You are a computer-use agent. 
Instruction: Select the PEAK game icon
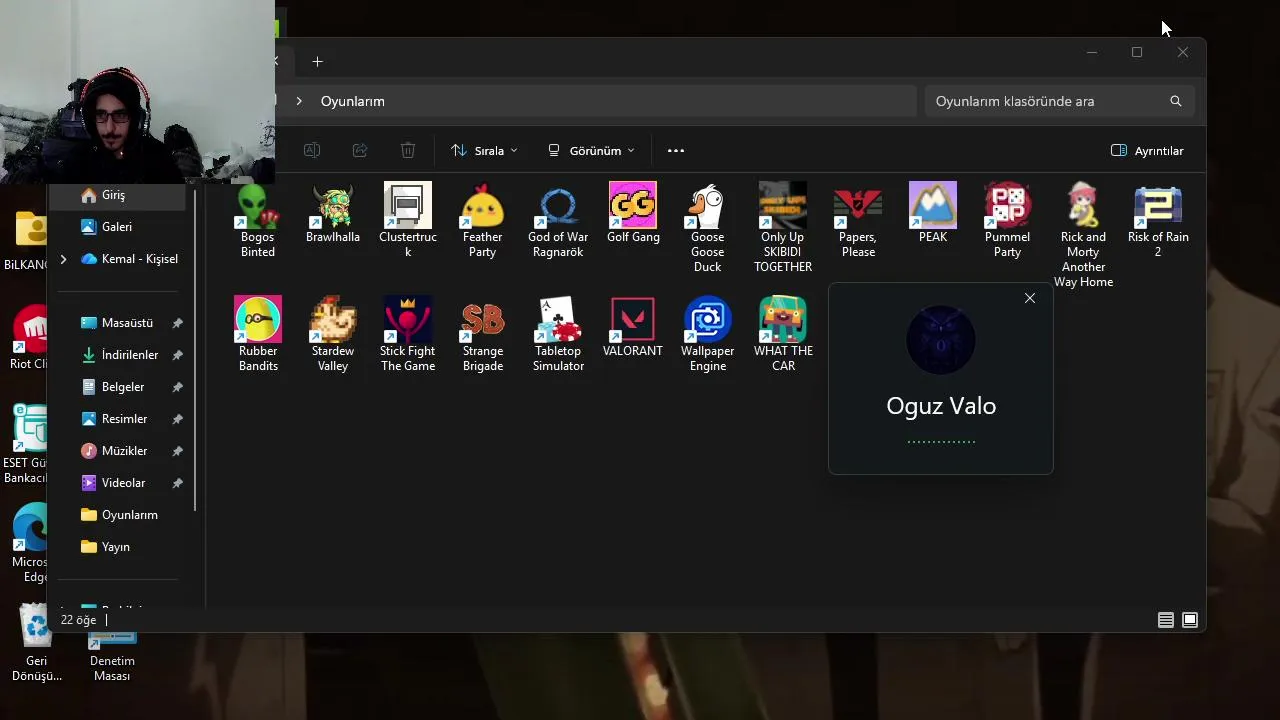click(x=933, y=214)
